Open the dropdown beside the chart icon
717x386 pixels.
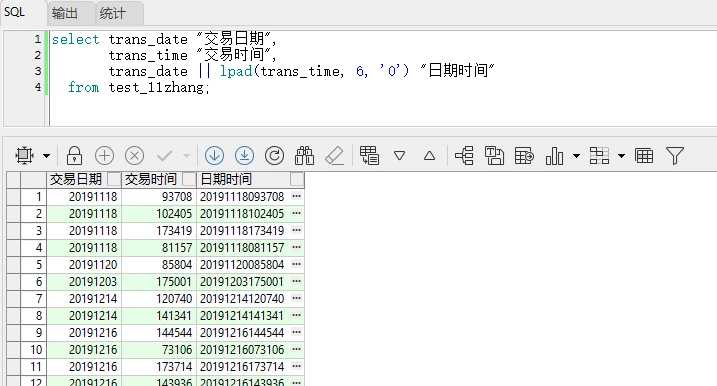point(577,156)
